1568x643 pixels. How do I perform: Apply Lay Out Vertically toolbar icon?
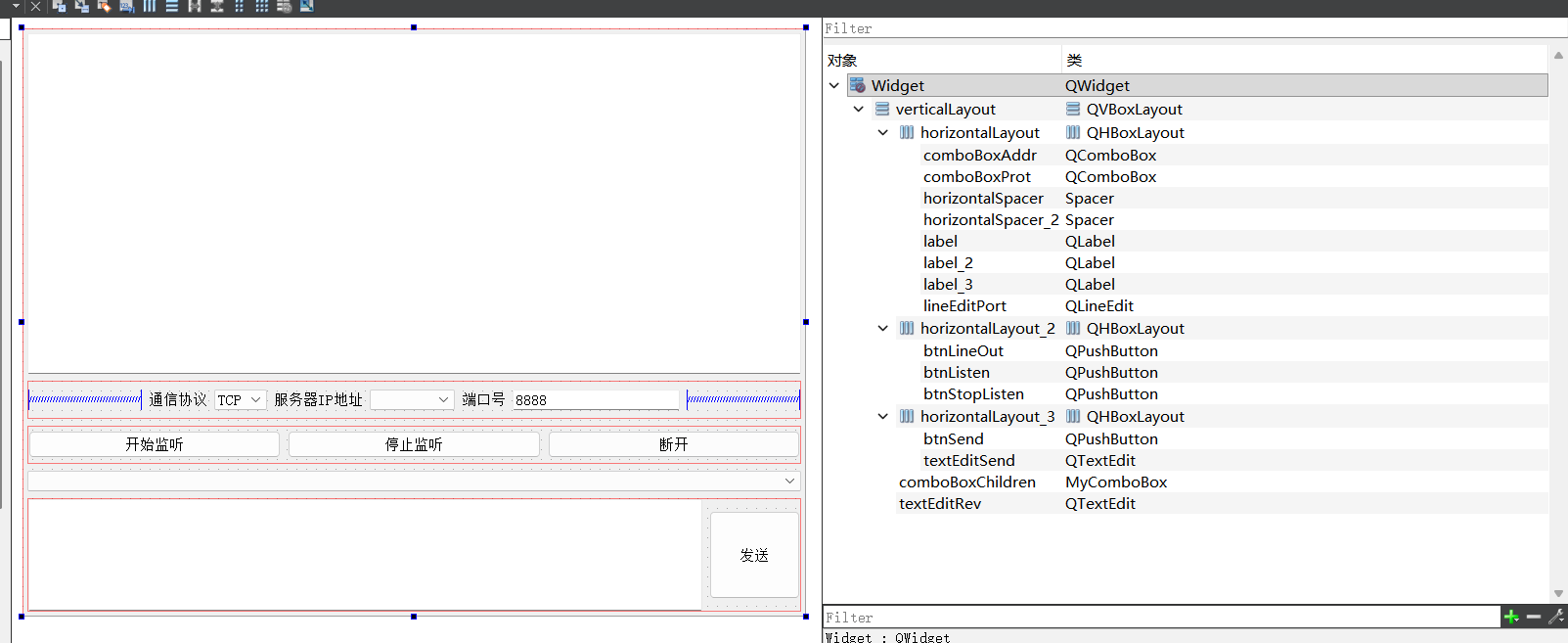172,6
